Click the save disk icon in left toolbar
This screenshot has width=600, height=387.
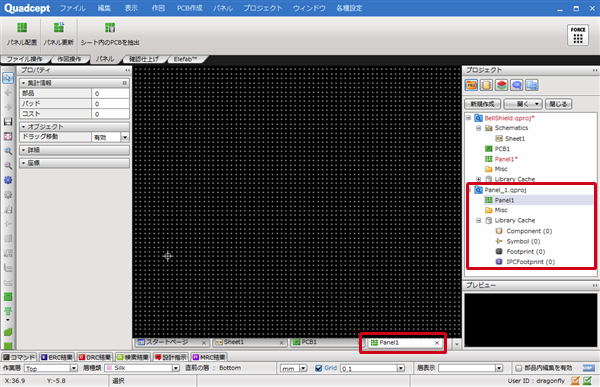click(8, 122)
